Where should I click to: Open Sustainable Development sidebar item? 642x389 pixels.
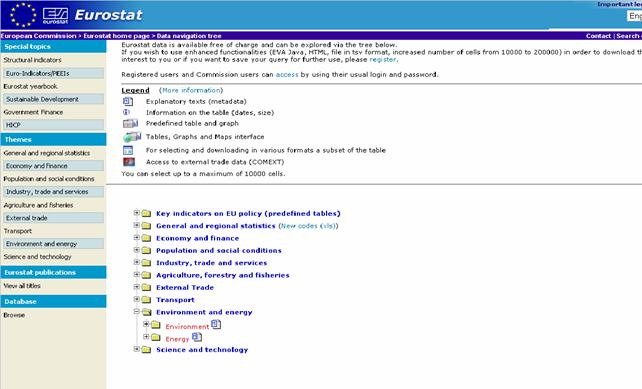point(54,99)
